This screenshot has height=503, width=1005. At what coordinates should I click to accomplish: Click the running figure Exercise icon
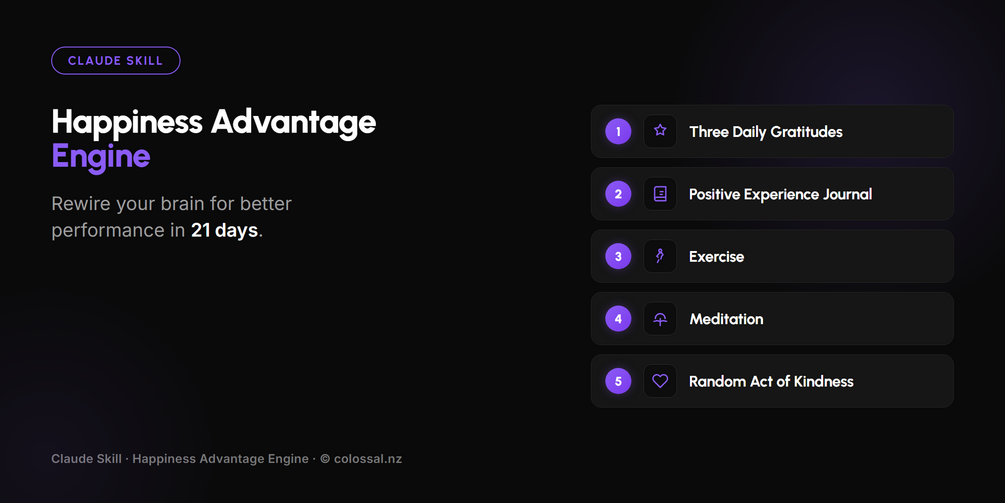pos(660,256)
